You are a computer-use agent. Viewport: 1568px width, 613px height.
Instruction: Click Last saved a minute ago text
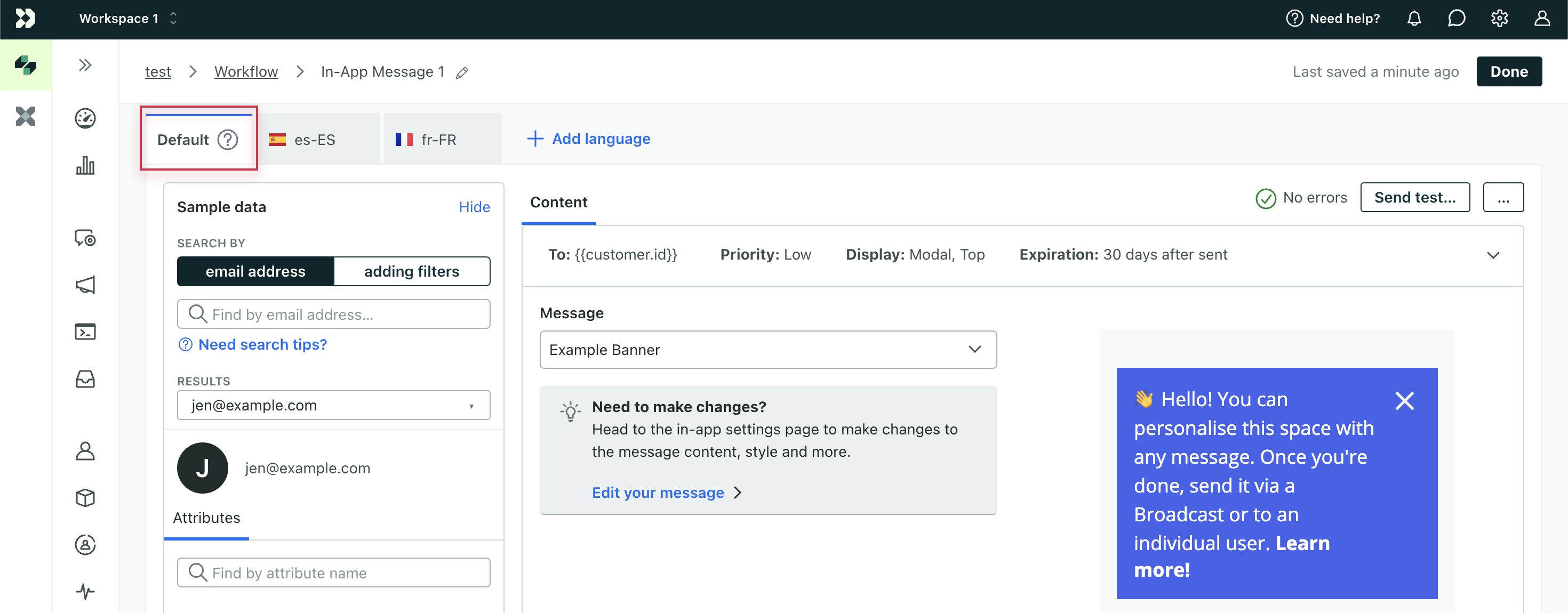1375,72
